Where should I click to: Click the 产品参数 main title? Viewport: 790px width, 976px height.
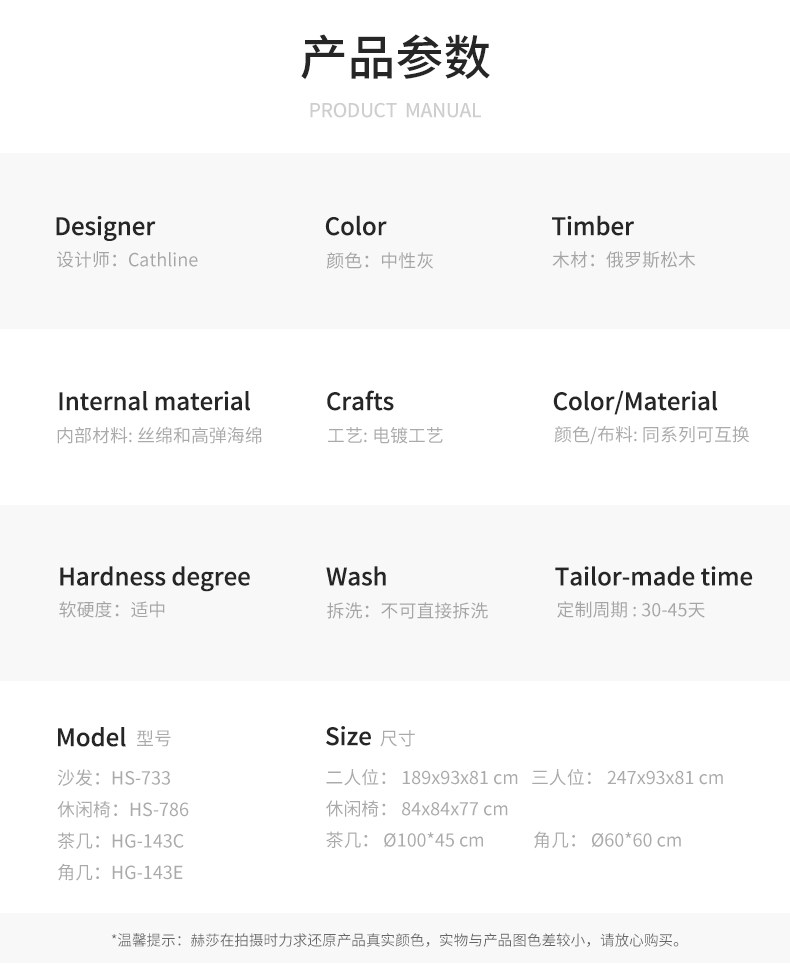click(x=395, y=57)
